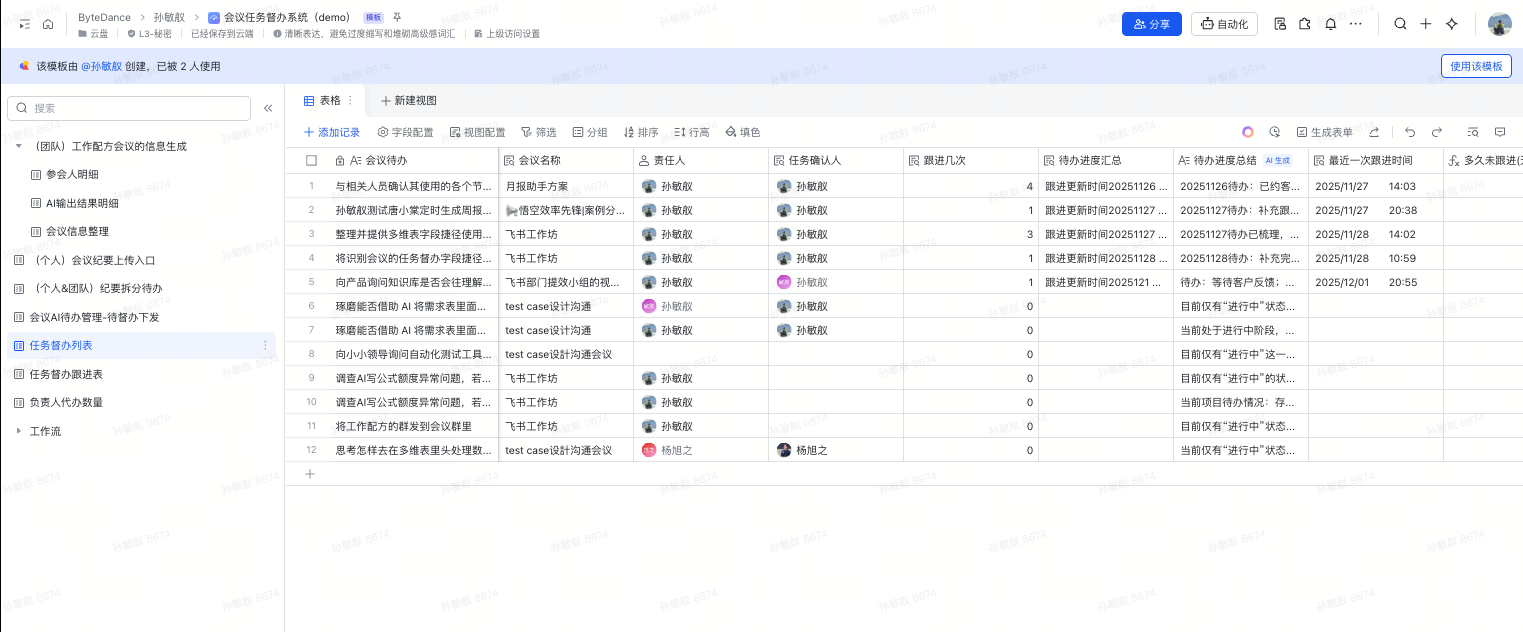Collapse the (团队) 工作配方会议的信息生成 folder
This screenshot has width=1523, height=632.
[18, 146]
